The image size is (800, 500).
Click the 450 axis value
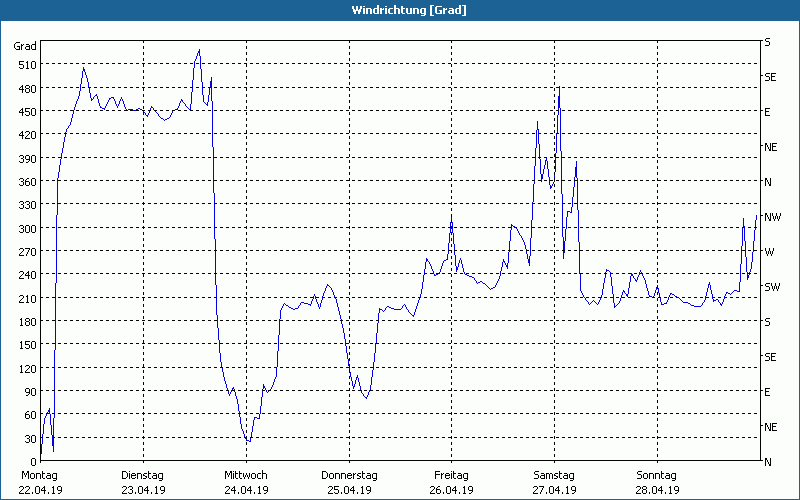coord(27,112)
